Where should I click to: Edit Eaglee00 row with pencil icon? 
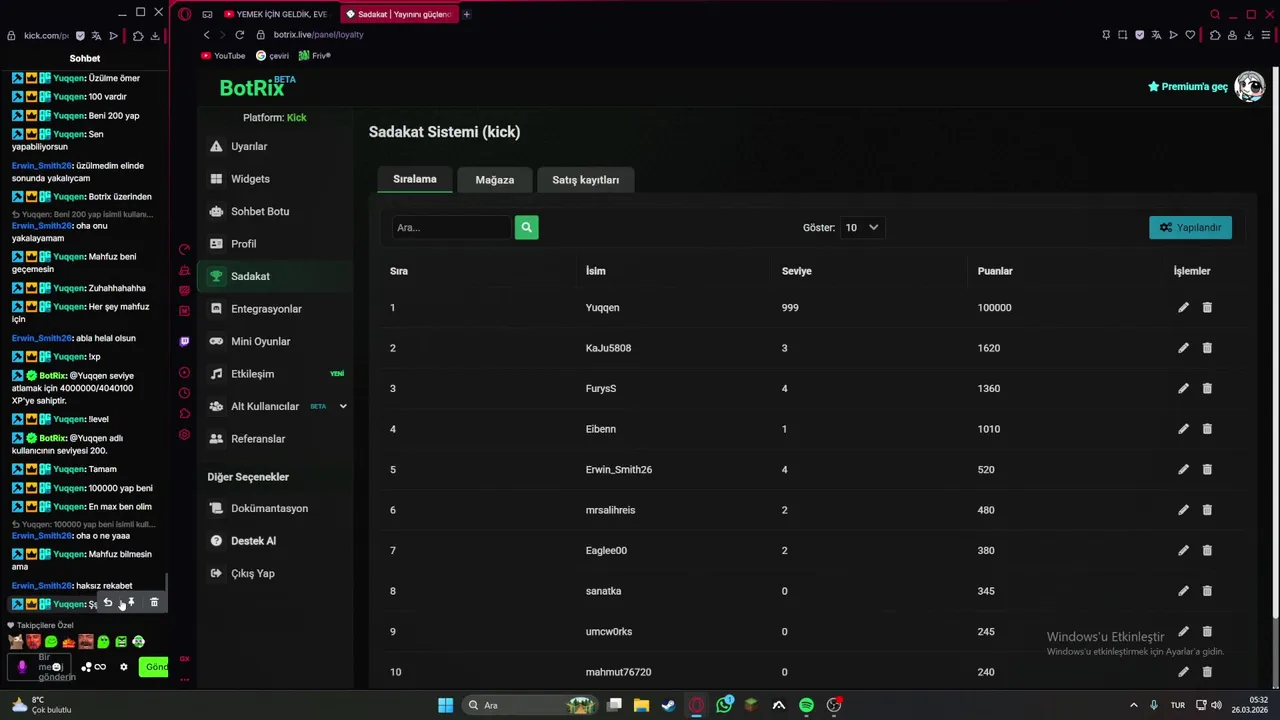point(1183,550)
